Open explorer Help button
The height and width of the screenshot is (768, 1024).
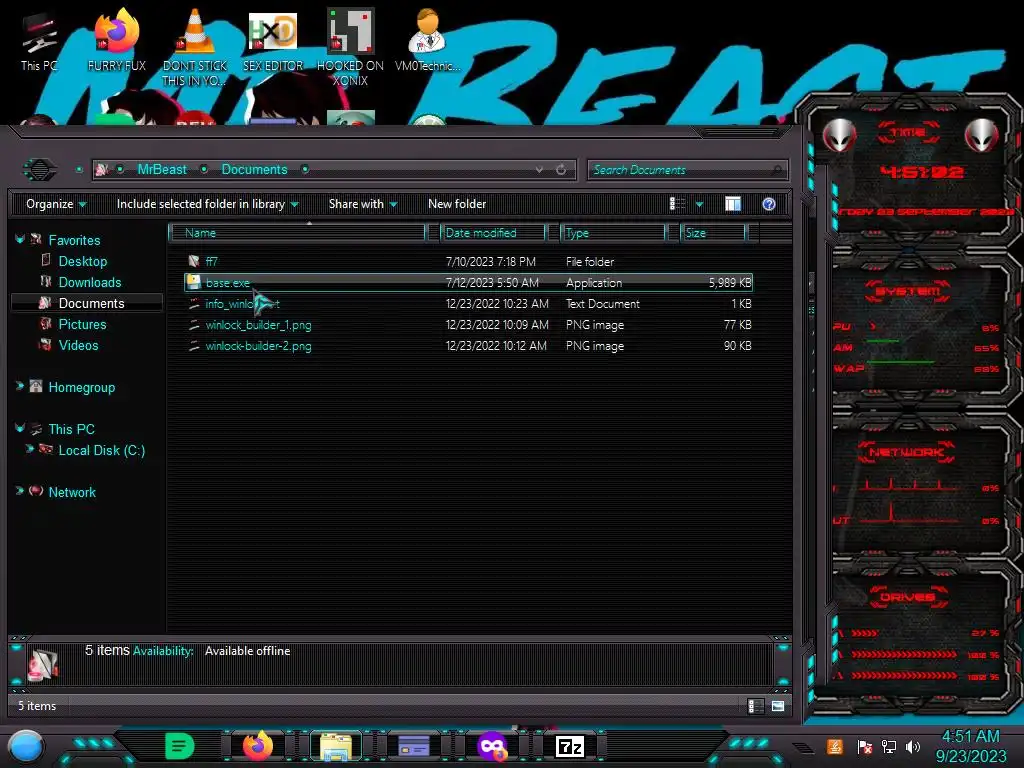(x=769, y=204)
